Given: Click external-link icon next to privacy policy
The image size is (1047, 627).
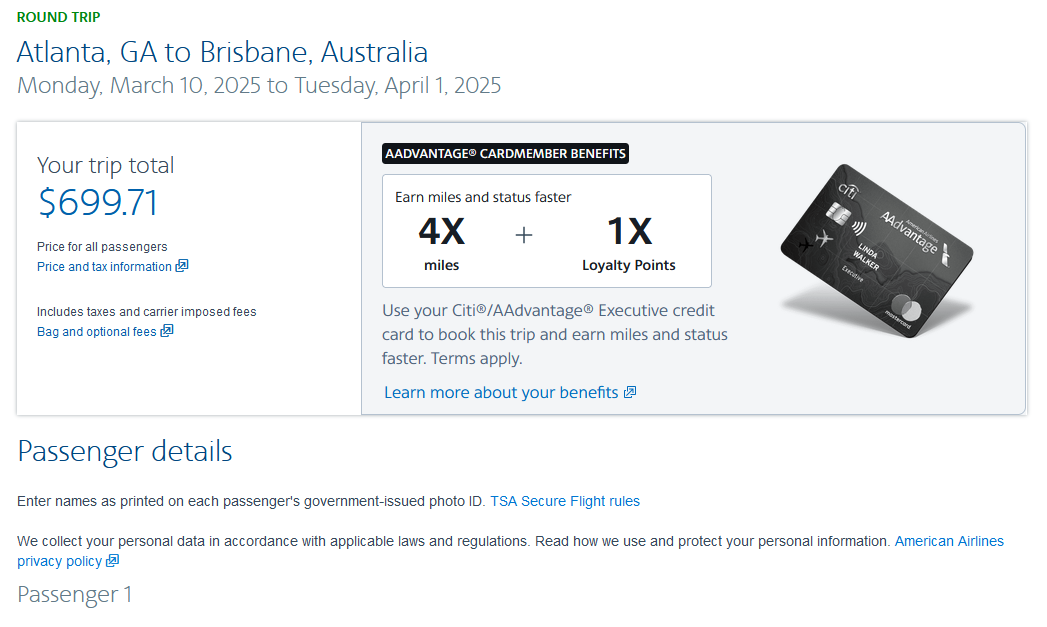Looking at the screenshot, I should tap(113, 561).
